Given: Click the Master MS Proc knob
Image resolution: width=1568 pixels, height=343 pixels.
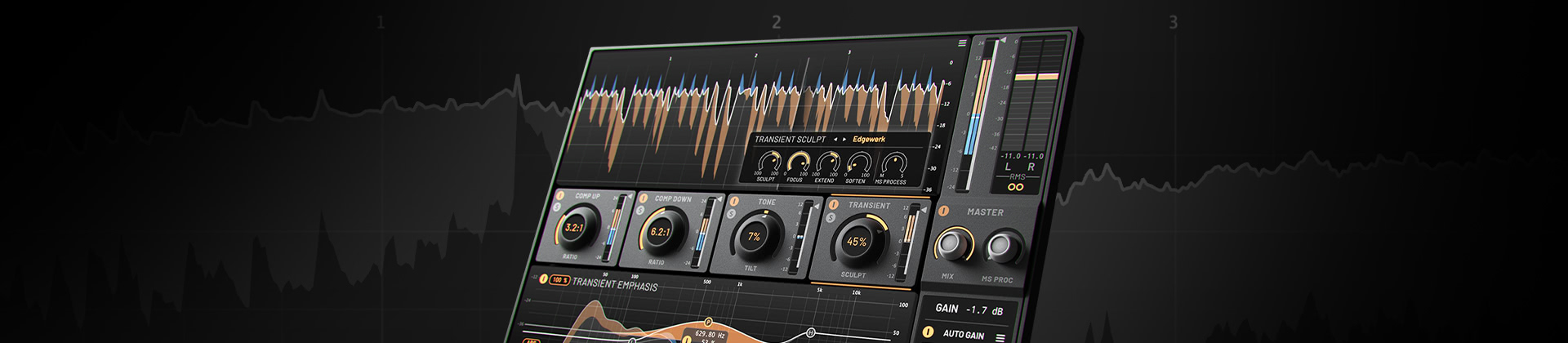Looking at the screenshot, I should [x=1002, y=247].
